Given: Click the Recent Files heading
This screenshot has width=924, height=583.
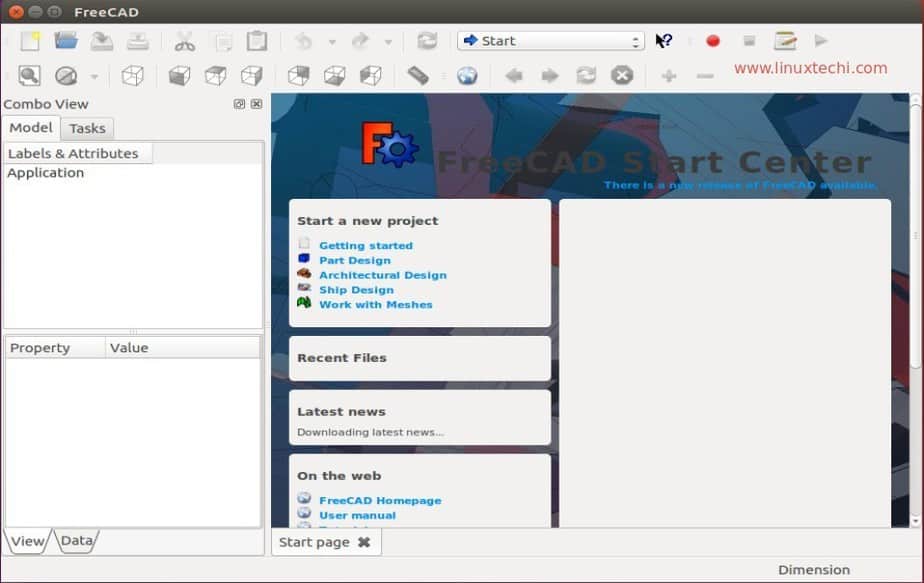Looking at the screenshot, I should coord(342,358).
